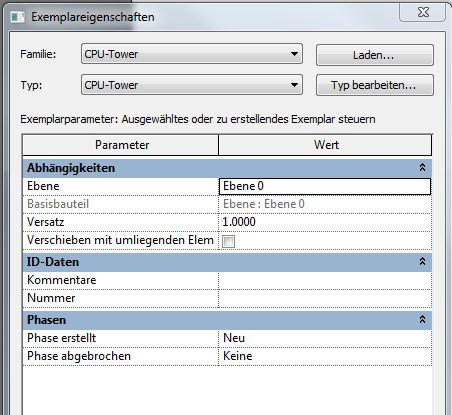This screenshot has width=452, height=415.
Task: Click the Kommentare value field
Action: [325, 280]
